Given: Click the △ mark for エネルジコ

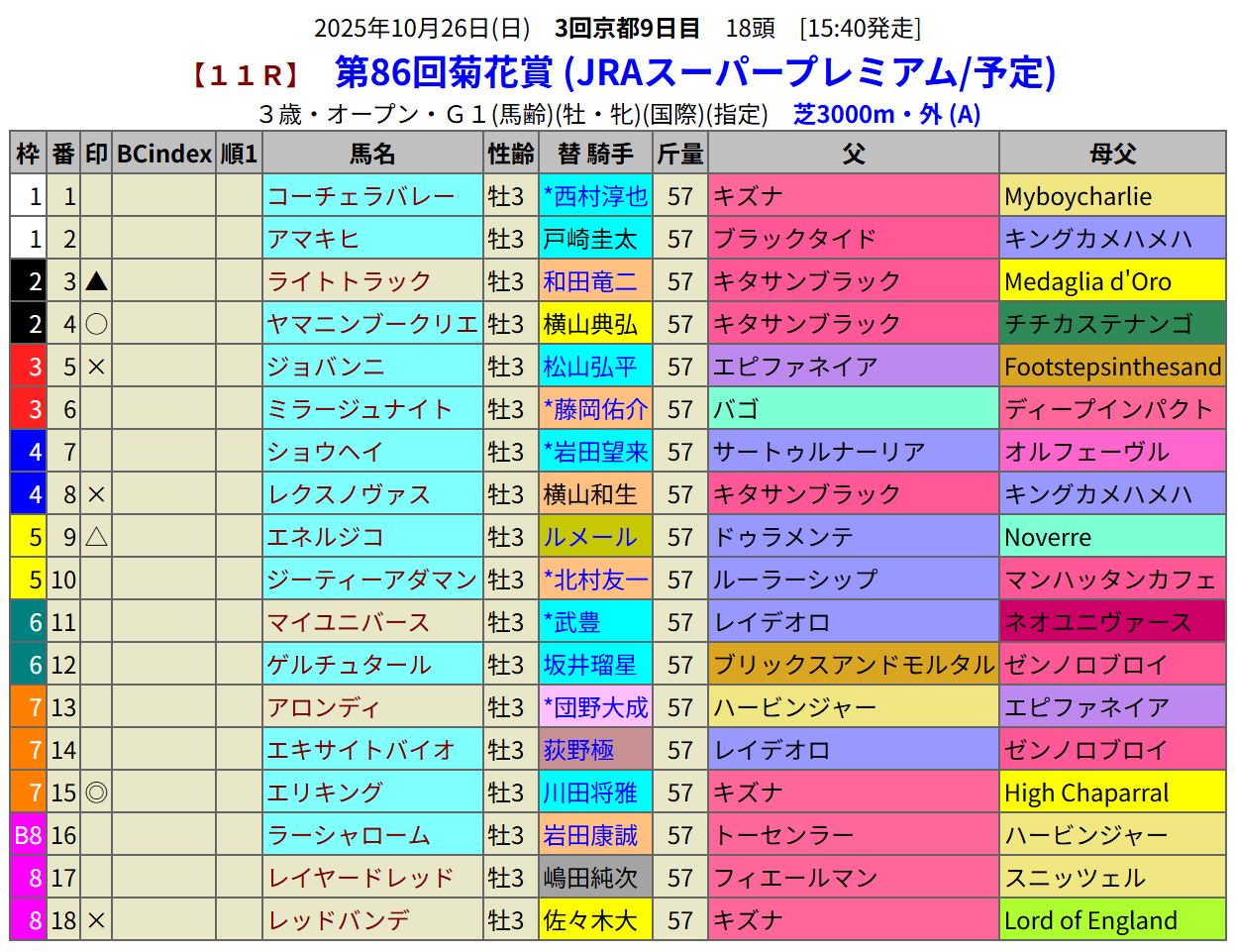Looking at the screenshot, I should coord(96,537).
